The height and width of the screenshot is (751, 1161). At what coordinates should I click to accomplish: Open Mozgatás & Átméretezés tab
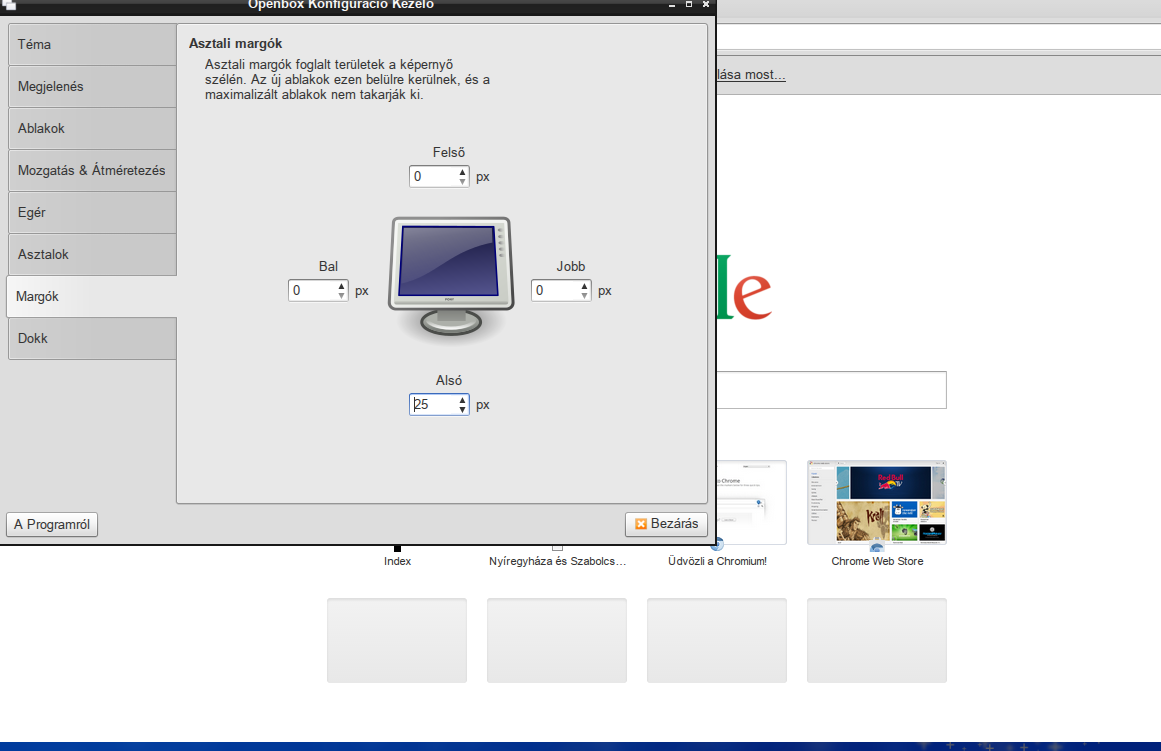tap(92, 170)
